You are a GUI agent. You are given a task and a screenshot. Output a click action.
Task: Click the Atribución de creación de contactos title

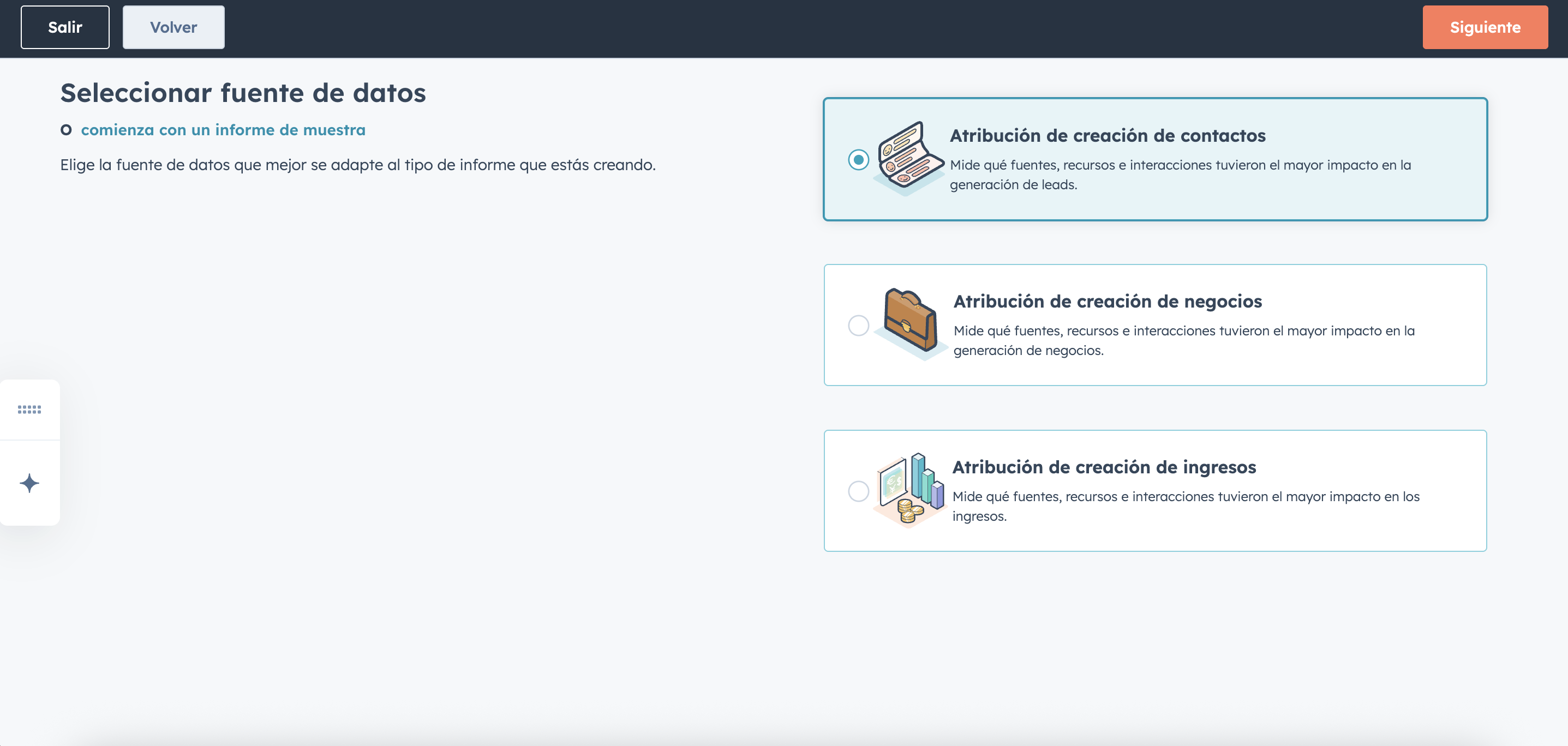(x=1107, y=135)
